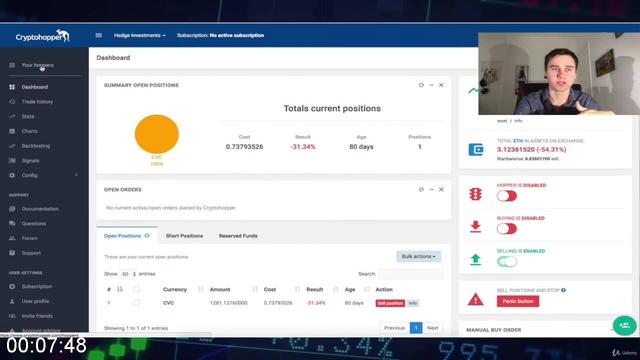This screenshot has width=640, height=360.
Task: Select the Open Positions tab
Action: click(x=127, y=236)
